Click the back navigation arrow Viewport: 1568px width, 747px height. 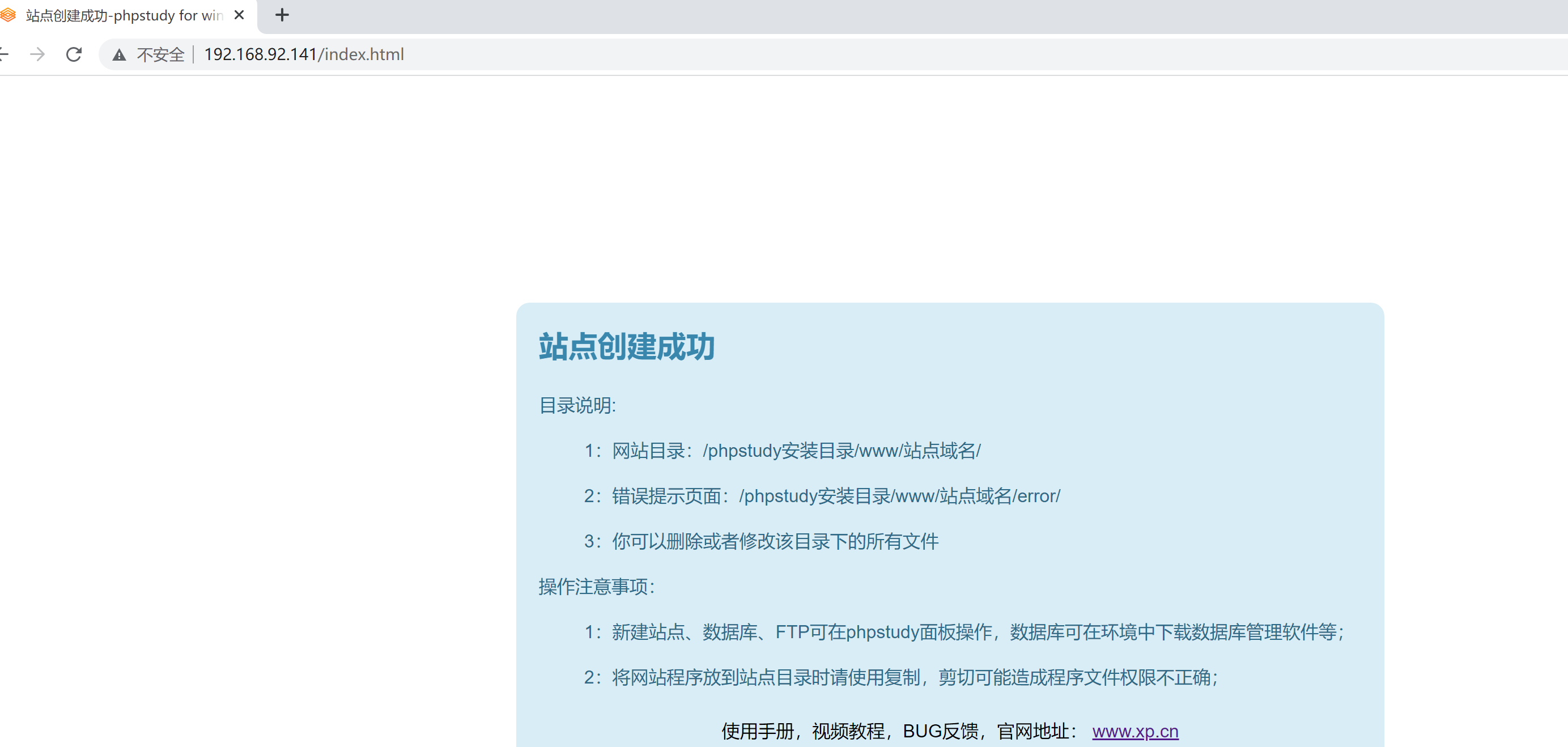coord(3,55)
